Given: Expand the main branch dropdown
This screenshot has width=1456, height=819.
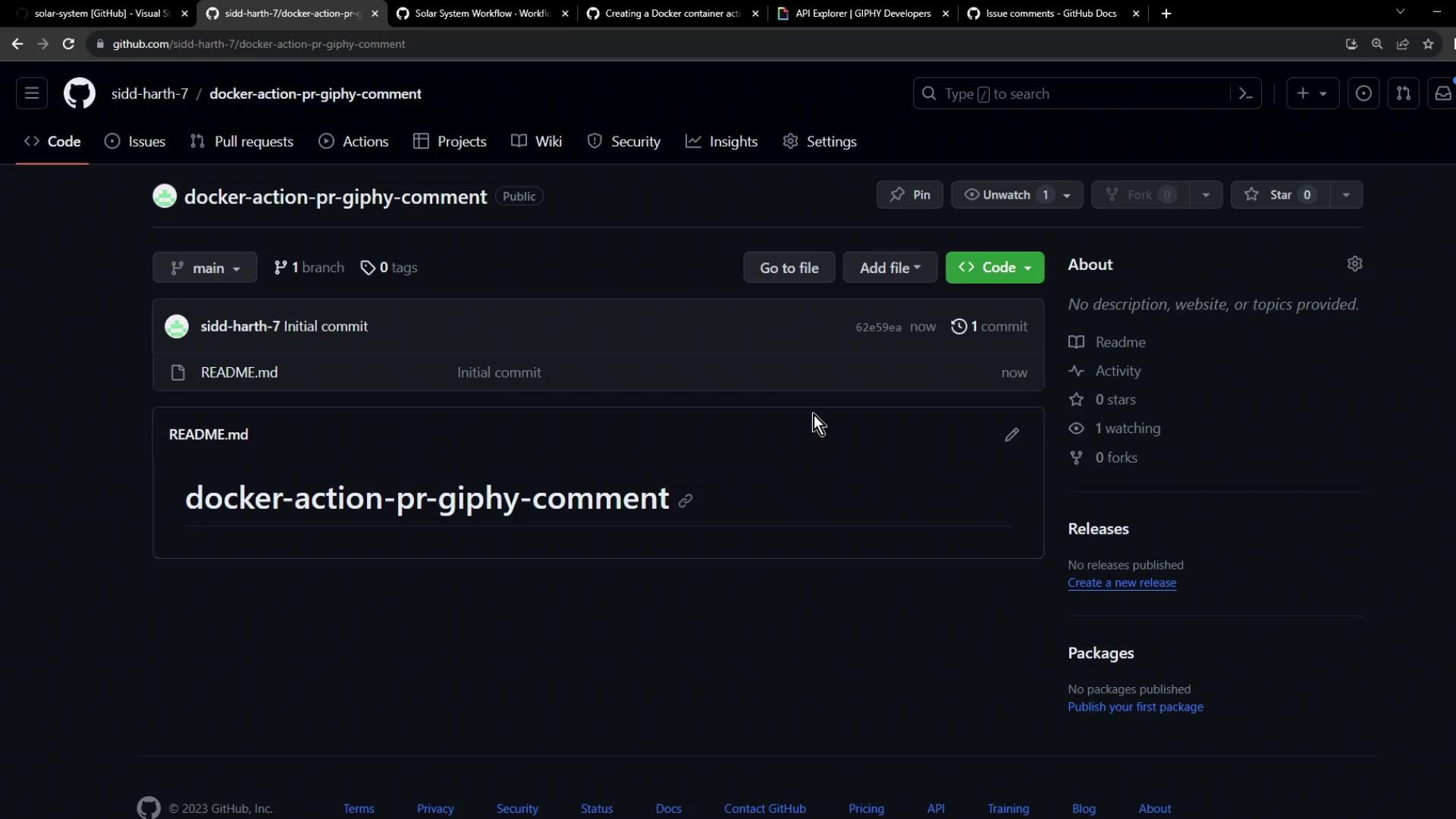Looking at the screenshot, I should coord(205,268).
